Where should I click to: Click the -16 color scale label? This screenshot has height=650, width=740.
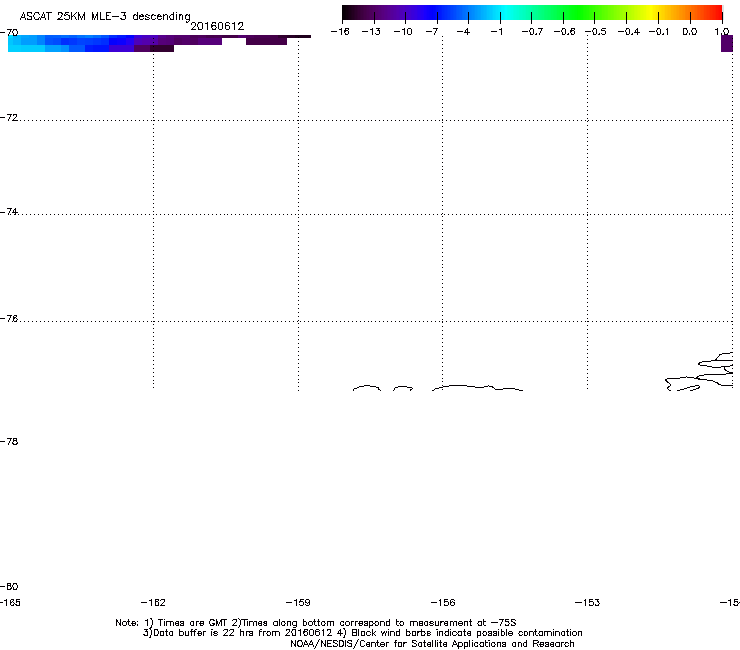click(340, 32)
